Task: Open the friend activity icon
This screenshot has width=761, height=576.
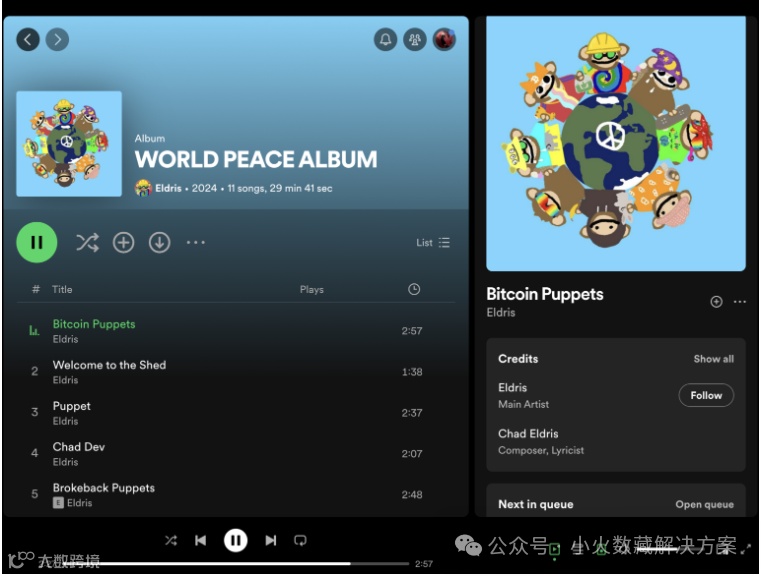Action: pyautogui.click(x=414, y=39)
